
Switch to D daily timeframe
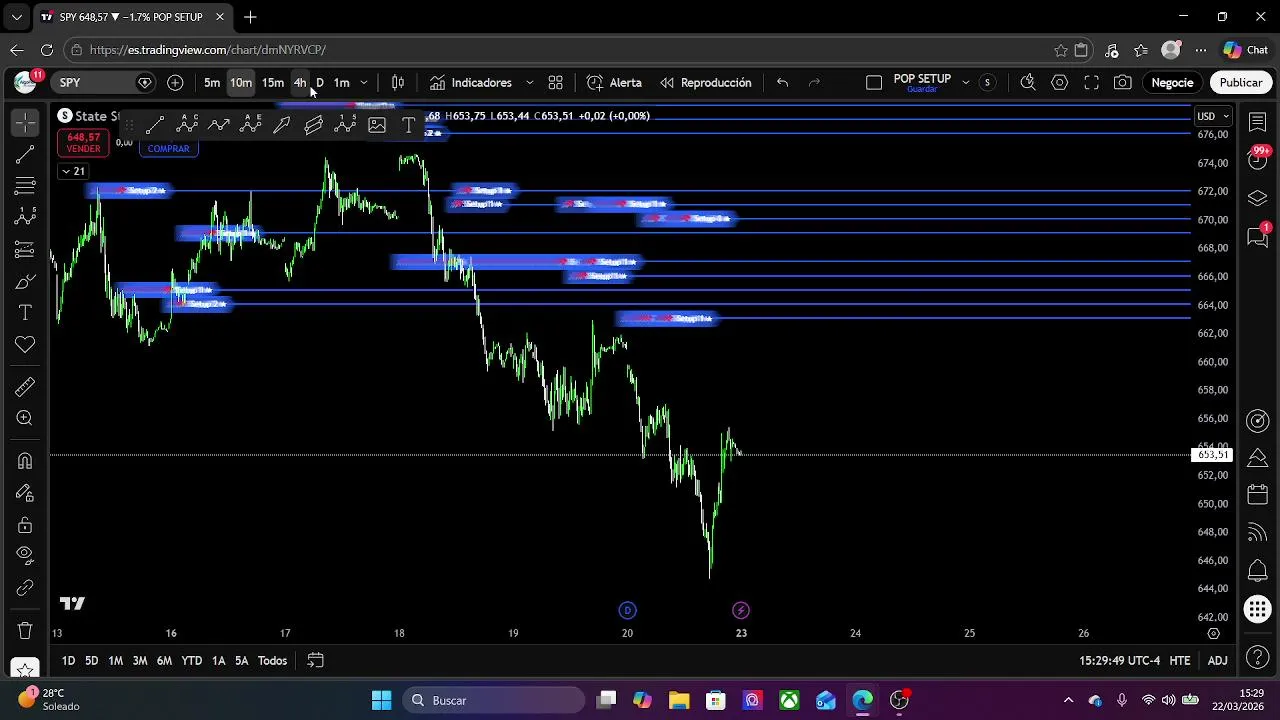[x=320, y=83]
